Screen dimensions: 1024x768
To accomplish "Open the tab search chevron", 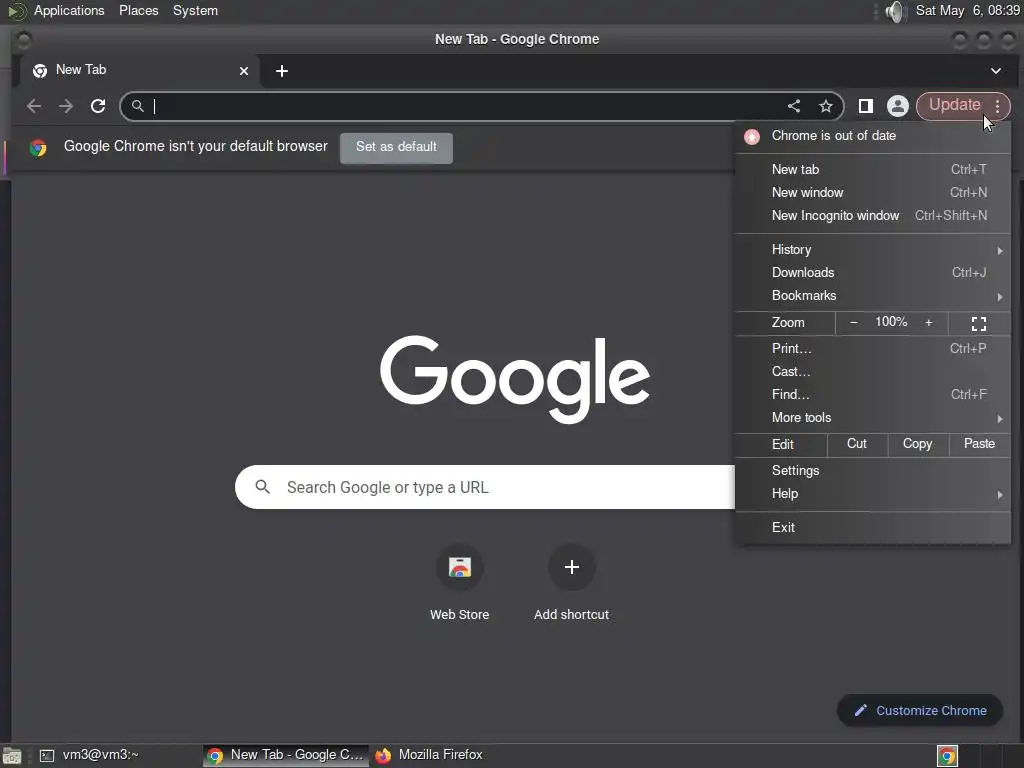I will point(995,71).
